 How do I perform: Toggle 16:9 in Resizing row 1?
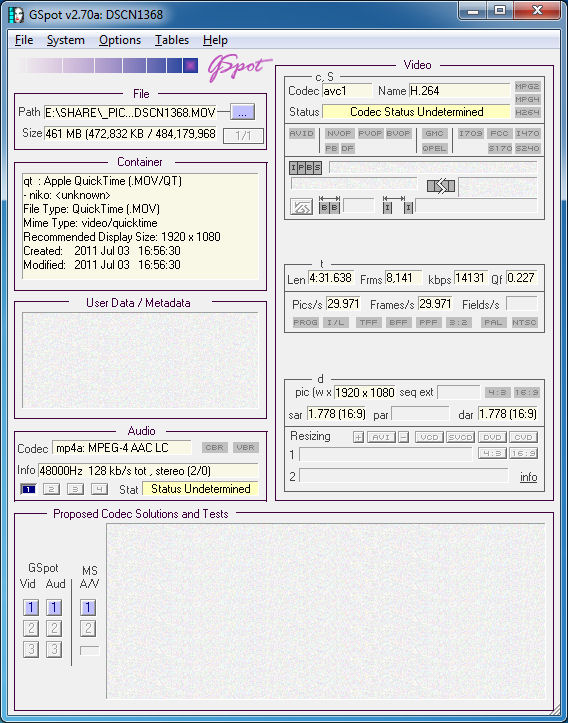(x=523, y=453)
